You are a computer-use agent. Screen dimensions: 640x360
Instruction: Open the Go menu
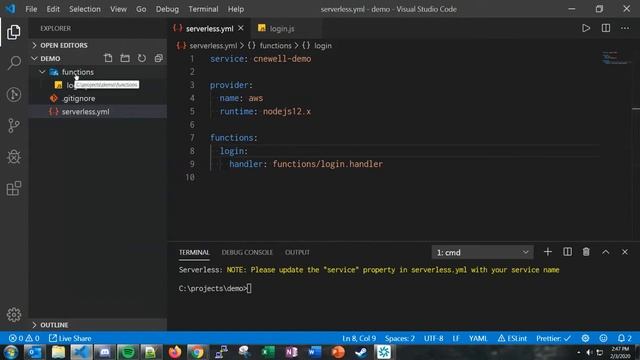point(141,9)
